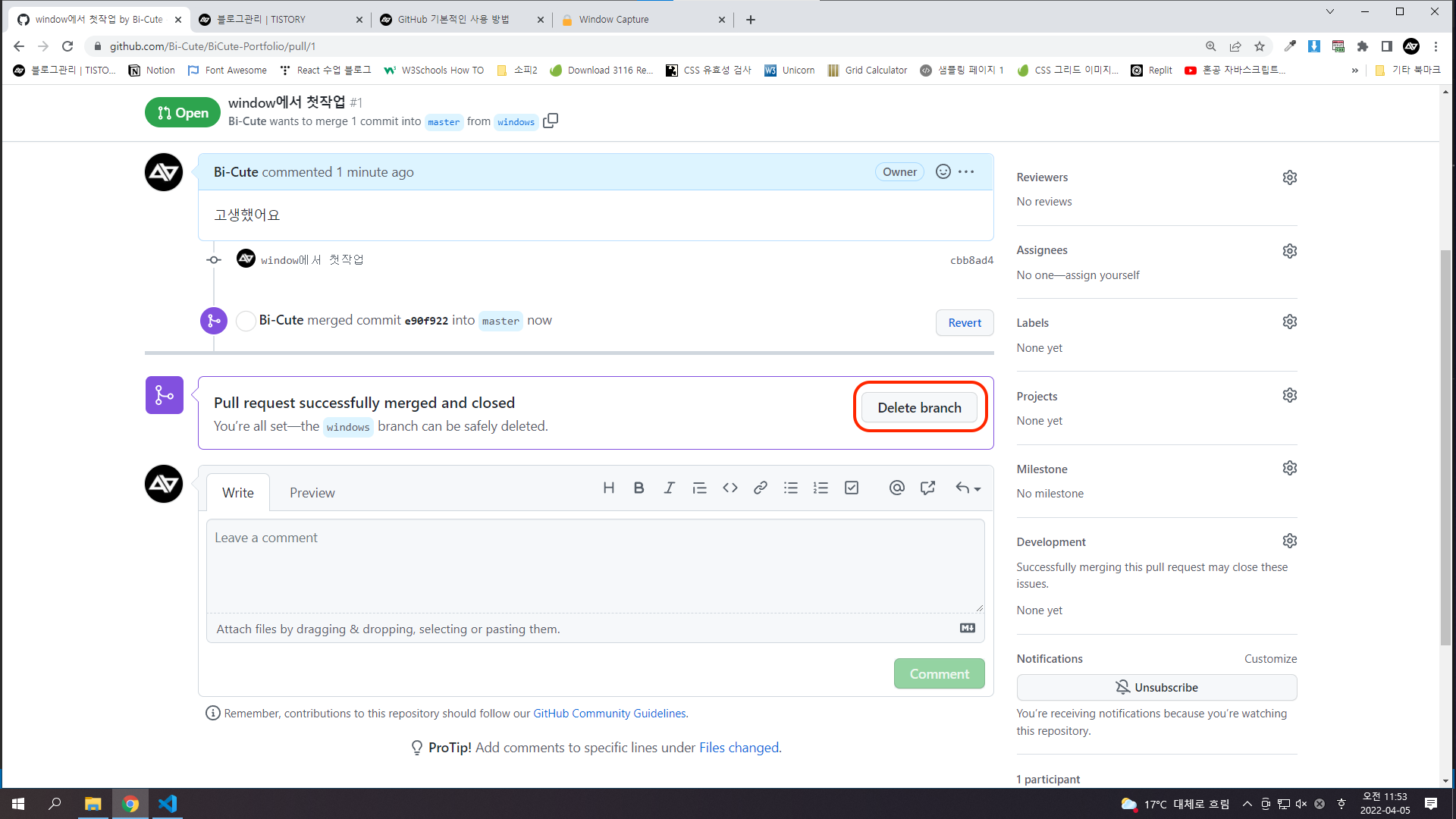Expand saved replies dropdown arrow
Screen dimensions: 1456x819
point(977,489)
